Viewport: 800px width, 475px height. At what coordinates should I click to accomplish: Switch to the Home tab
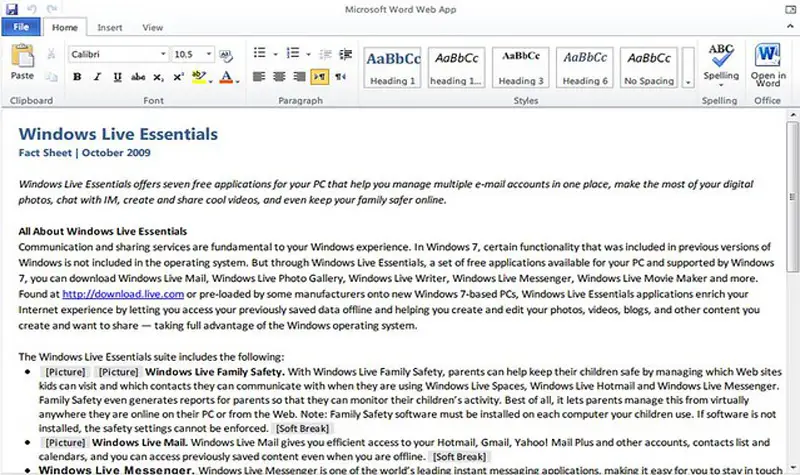65,28
